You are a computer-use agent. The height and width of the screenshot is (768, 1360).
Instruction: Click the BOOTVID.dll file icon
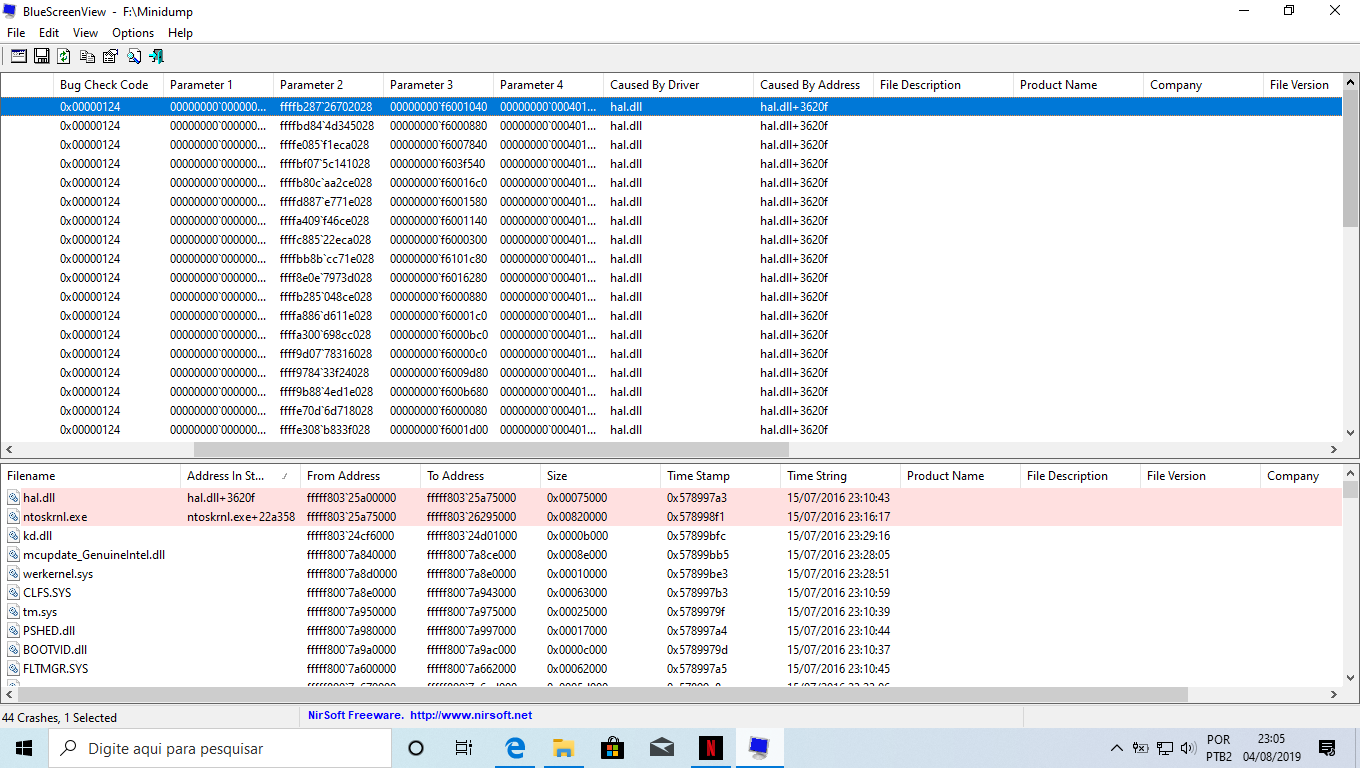(14, 650)
